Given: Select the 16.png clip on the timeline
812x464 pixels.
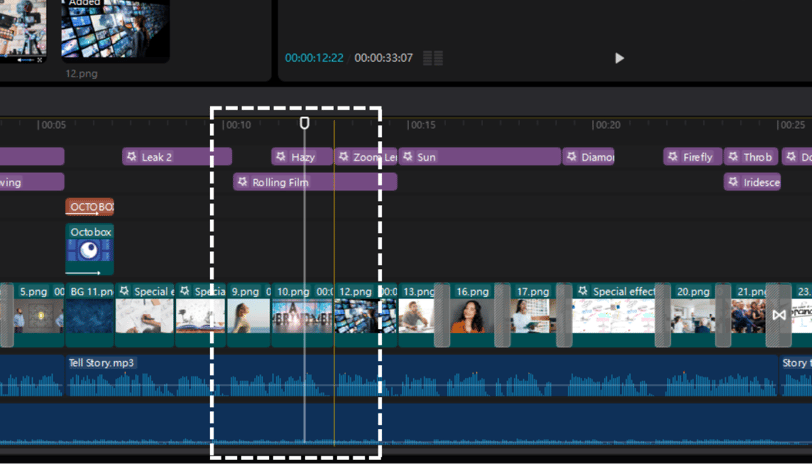Looking at the screenshot, I should coord(472,314).
